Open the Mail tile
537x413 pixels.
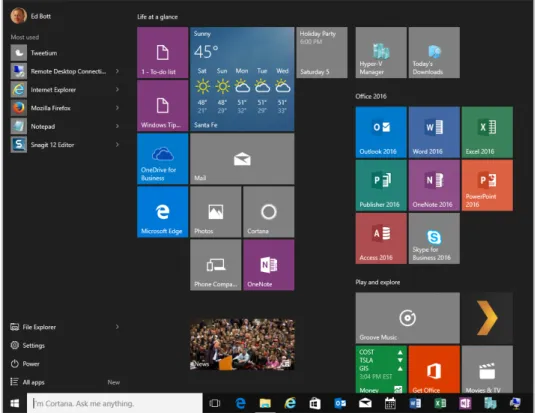pyautogui.click(x=242, y=159)
